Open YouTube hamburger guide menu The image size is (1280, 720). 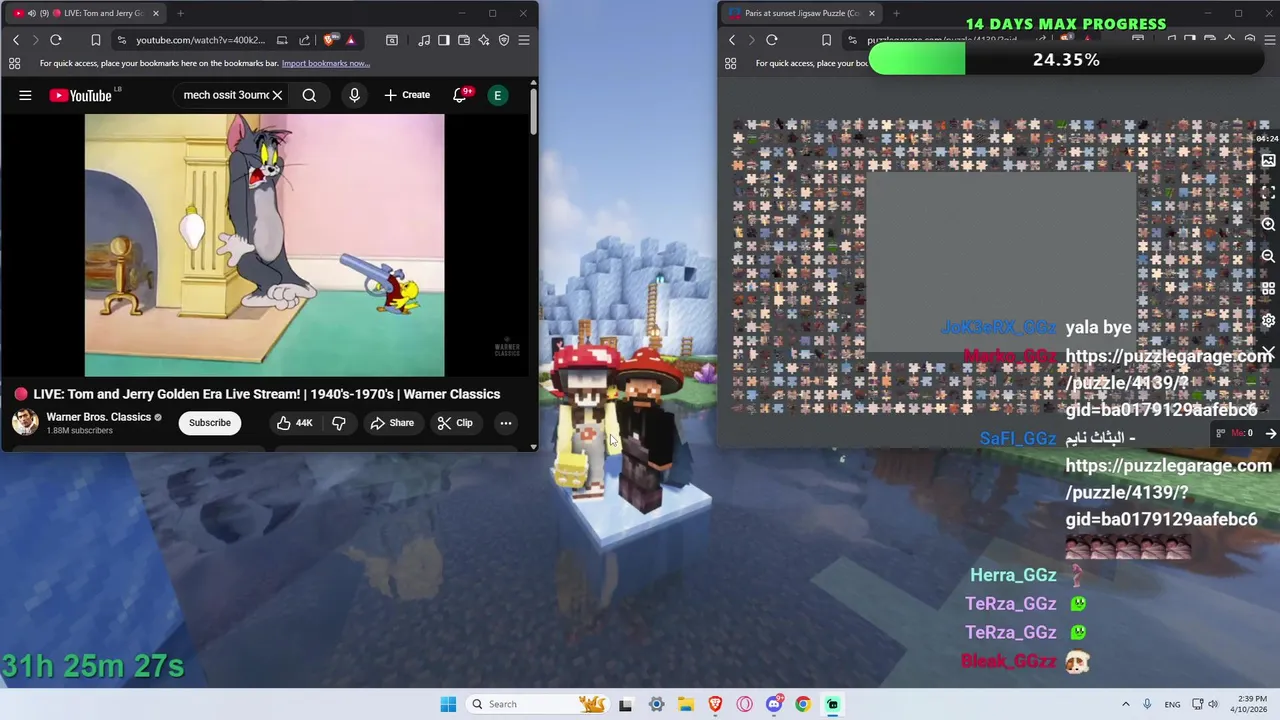(x=25, y=95)
